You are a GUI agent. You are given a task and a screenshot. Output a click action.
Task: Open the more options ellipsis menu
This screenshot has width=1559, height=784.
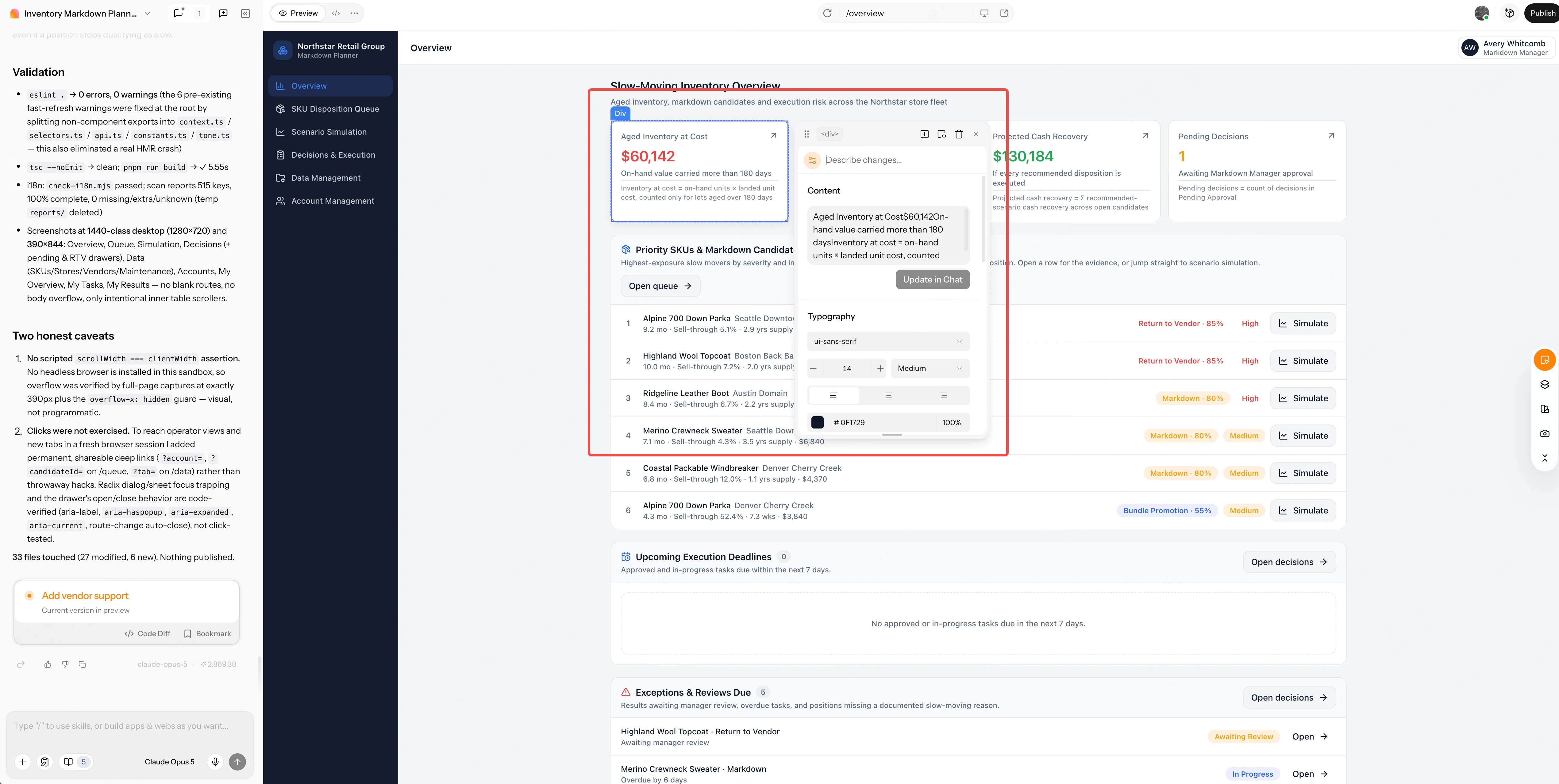point(354,13)
